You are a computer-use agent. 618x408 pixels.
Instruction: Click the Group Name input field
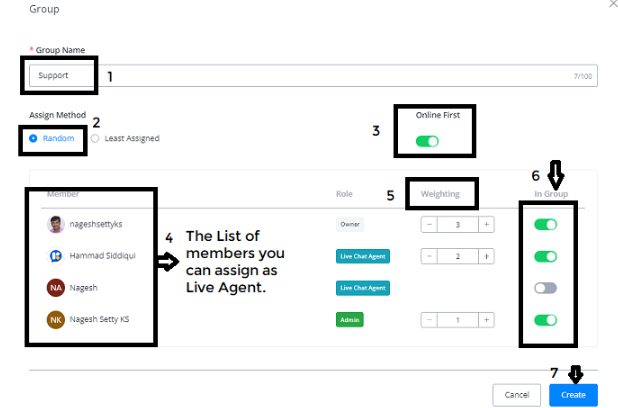coord(300,76)
